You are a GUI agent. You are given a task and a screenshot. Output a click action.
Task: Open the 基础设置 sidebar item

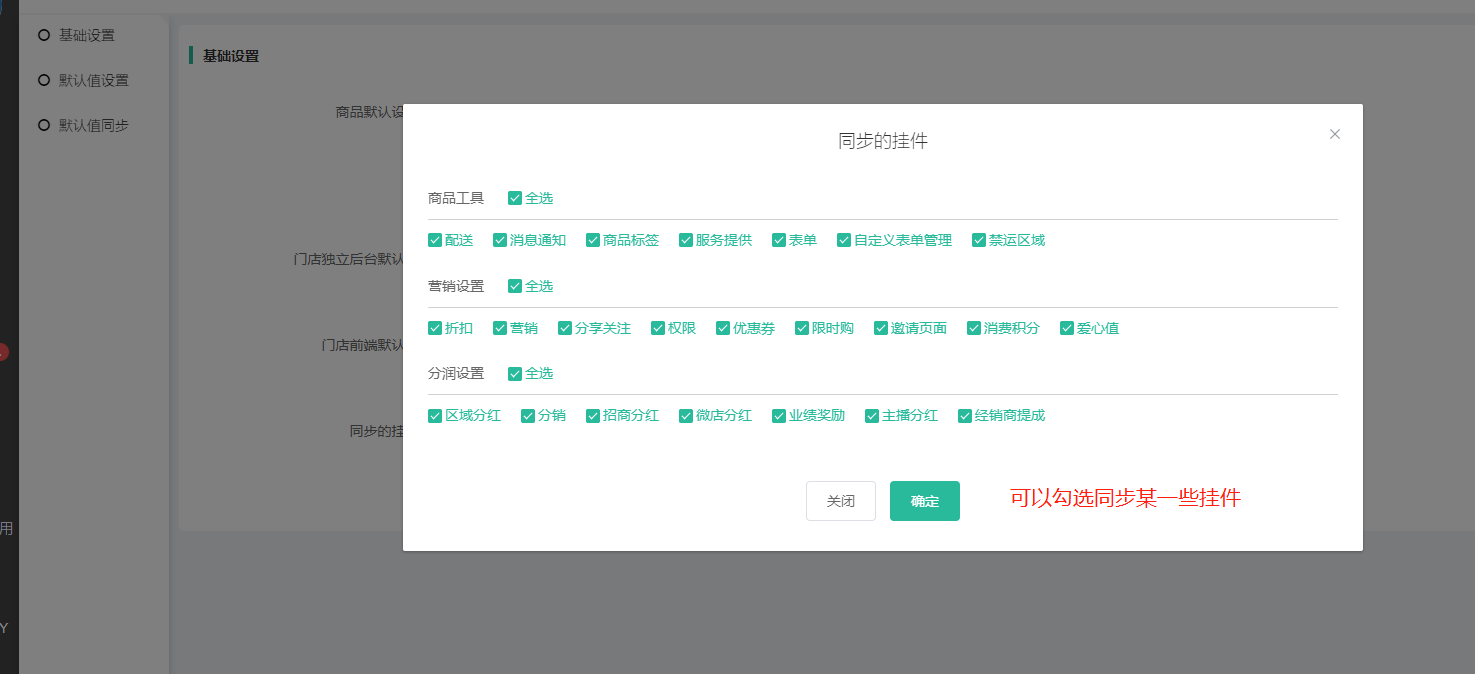click(x=86, y=35)
